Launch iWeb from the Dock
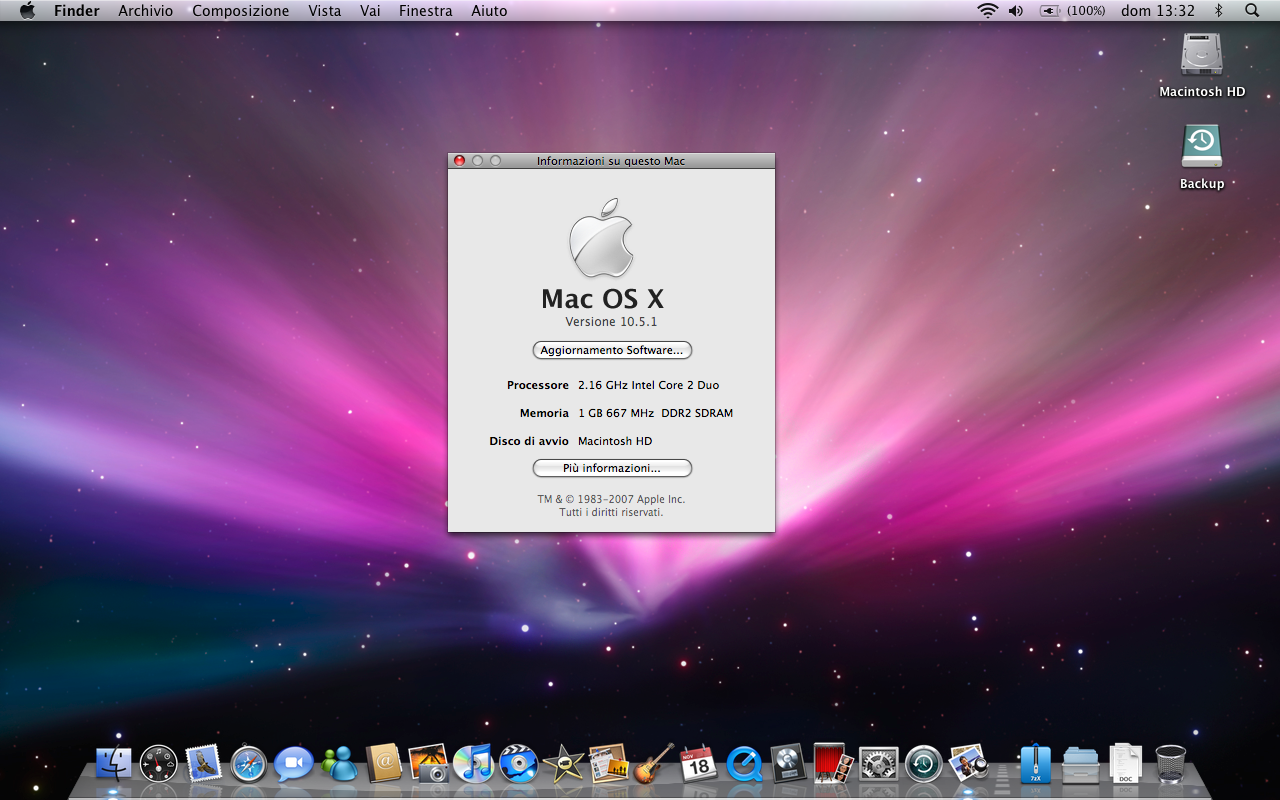The image size is (1280, 800). 608,764
